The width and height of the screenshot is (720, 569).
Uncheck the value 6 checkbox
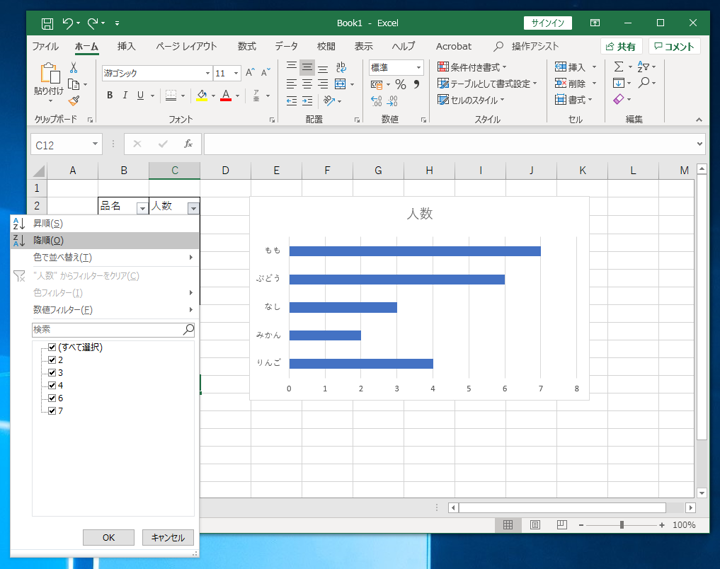click(52, 398)
